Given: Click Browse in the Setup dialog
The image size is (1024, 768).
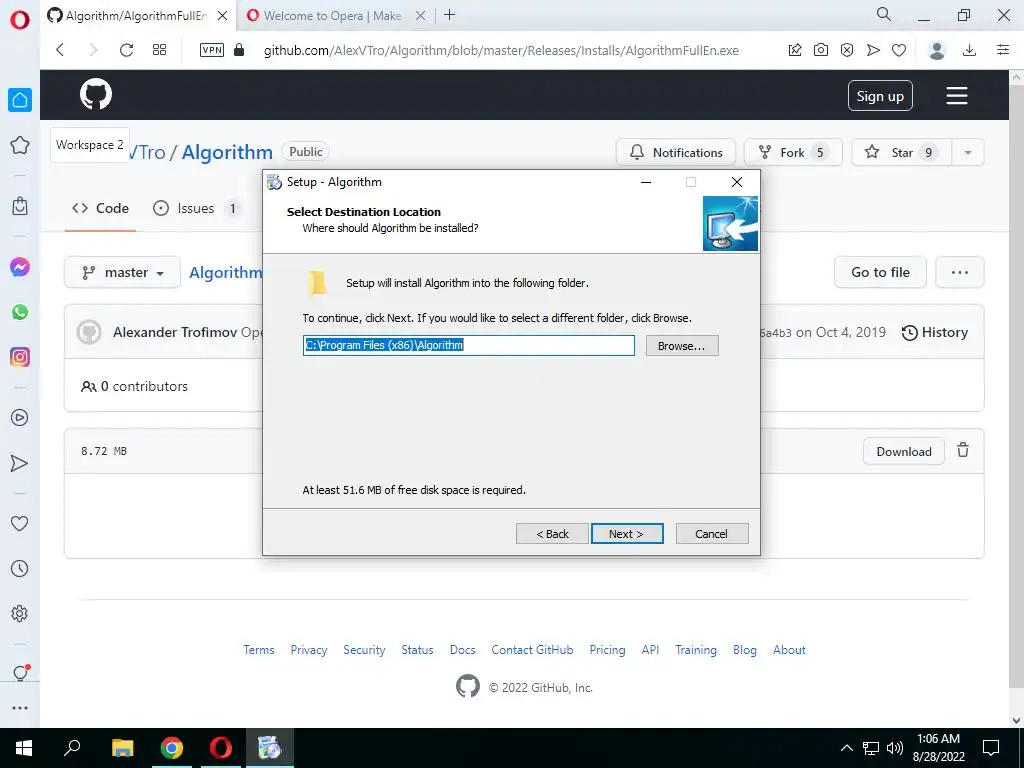Looking at the screenshot, I should click(682, 345).
